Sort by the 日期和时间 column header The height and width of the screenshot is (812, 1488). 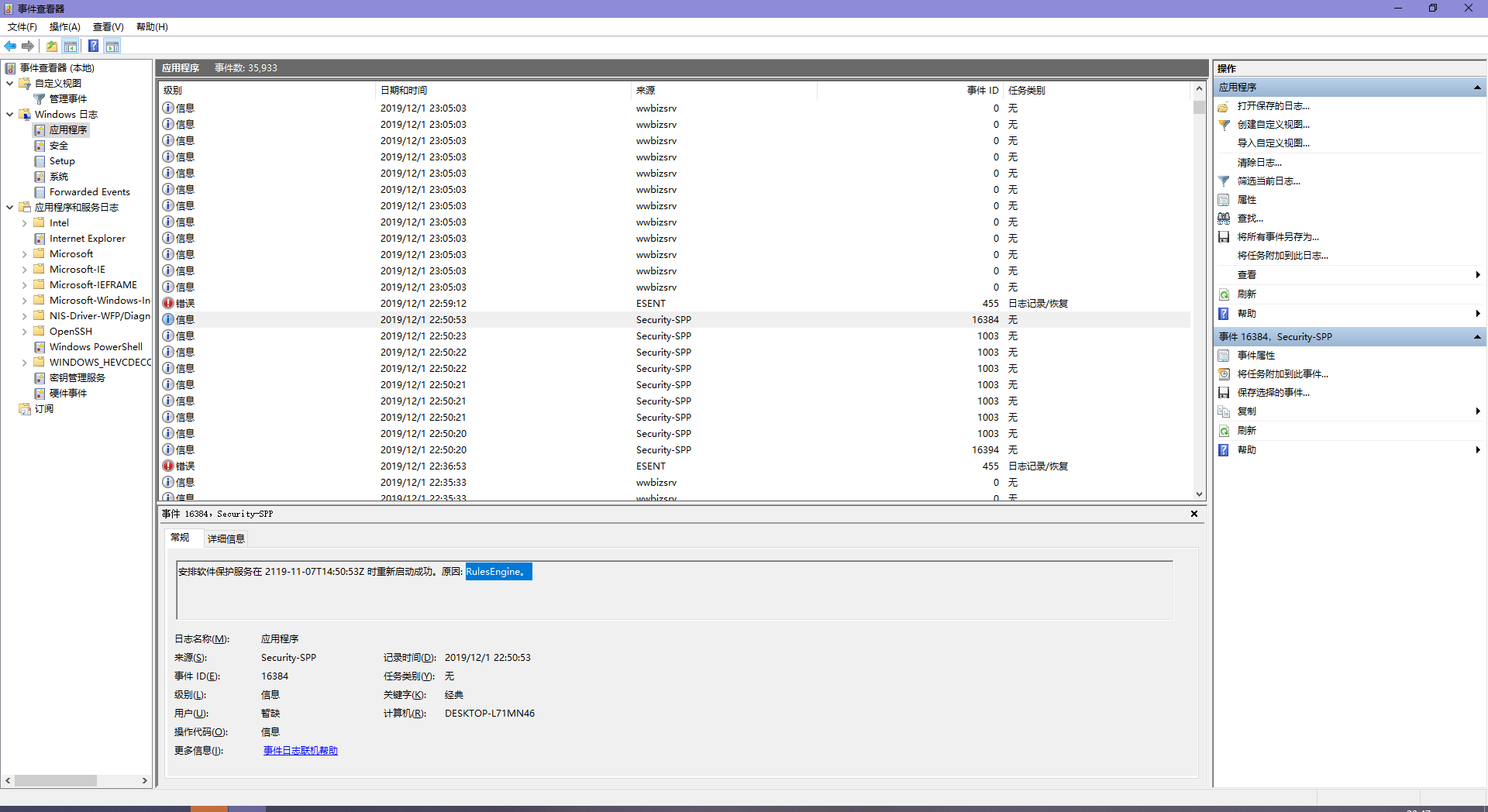pyautogui.click(x=504, y=91)
